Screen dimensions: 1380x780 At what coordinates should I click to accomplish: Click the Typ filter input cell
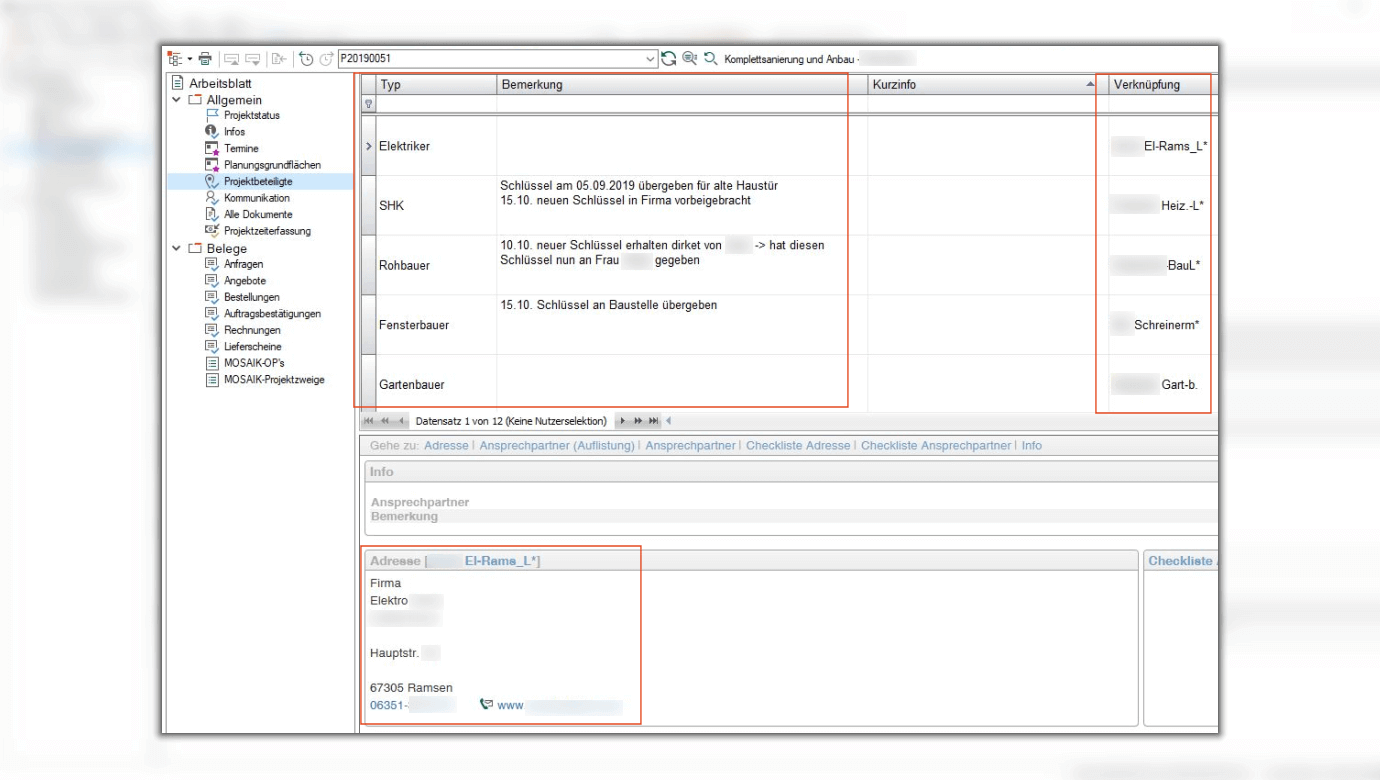(436, 104)
